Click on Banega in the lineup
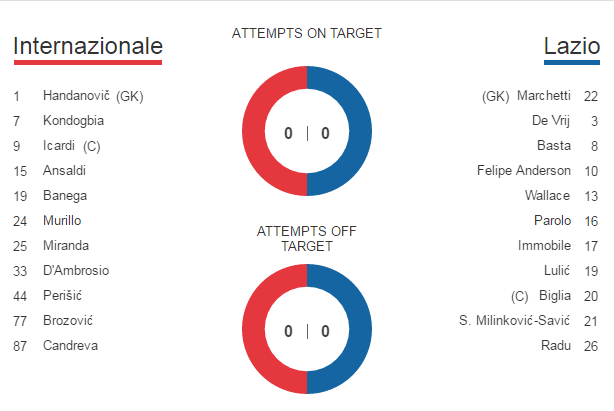The height and width of the screenshot is (411, 614). 65,196
